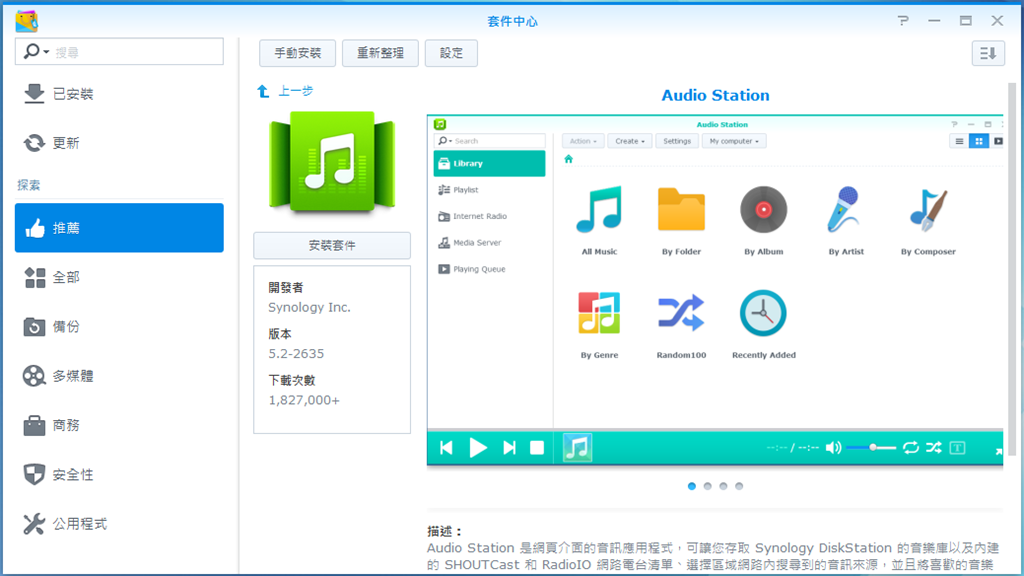Select the 商務 business category

120,425
